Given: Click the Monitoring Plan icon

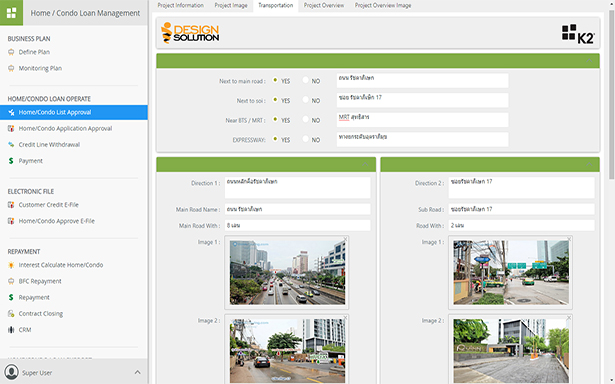Looking at the screenshot, I should (11, 68).
